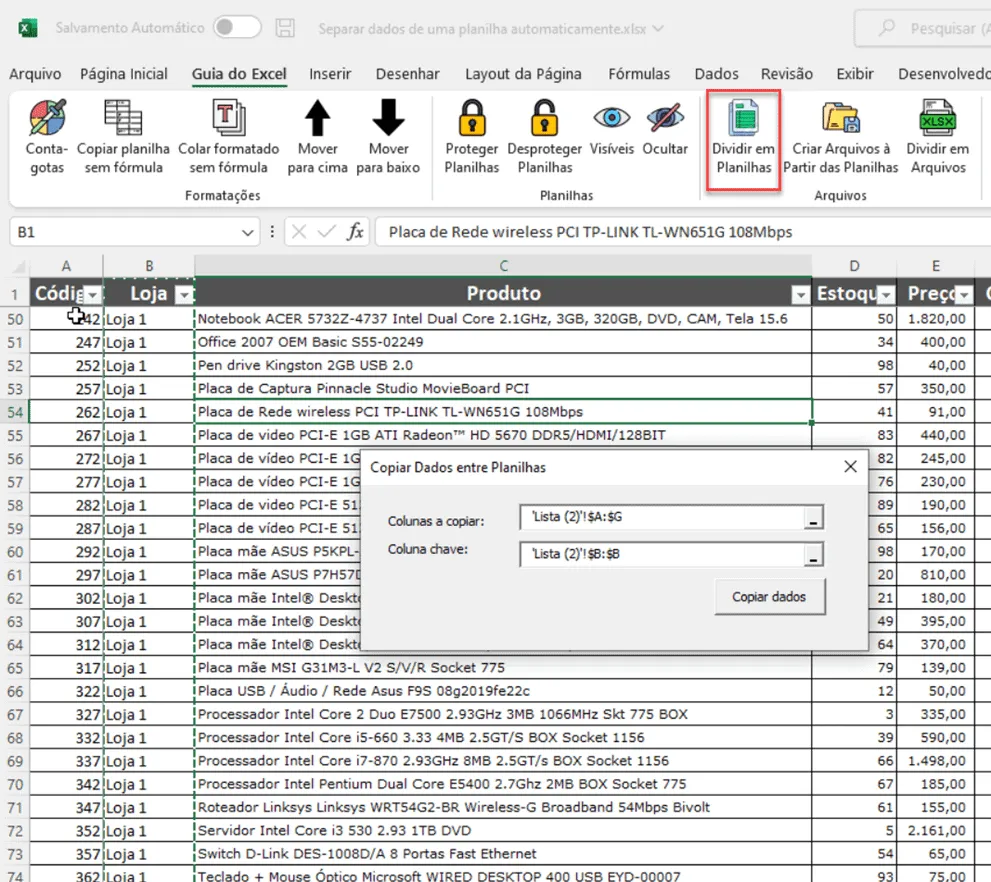The image size is (991, 882).
Task: Click code cell '327'
Action: tap(66, 715)
